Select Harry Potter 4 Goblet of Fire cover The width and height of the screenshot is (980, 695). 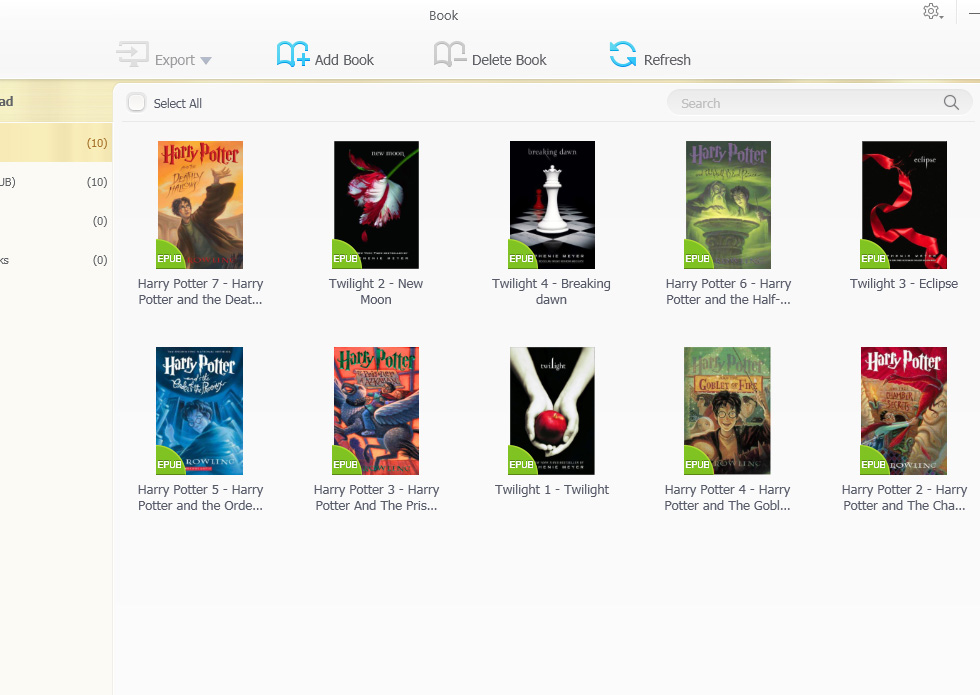[728, 411]
